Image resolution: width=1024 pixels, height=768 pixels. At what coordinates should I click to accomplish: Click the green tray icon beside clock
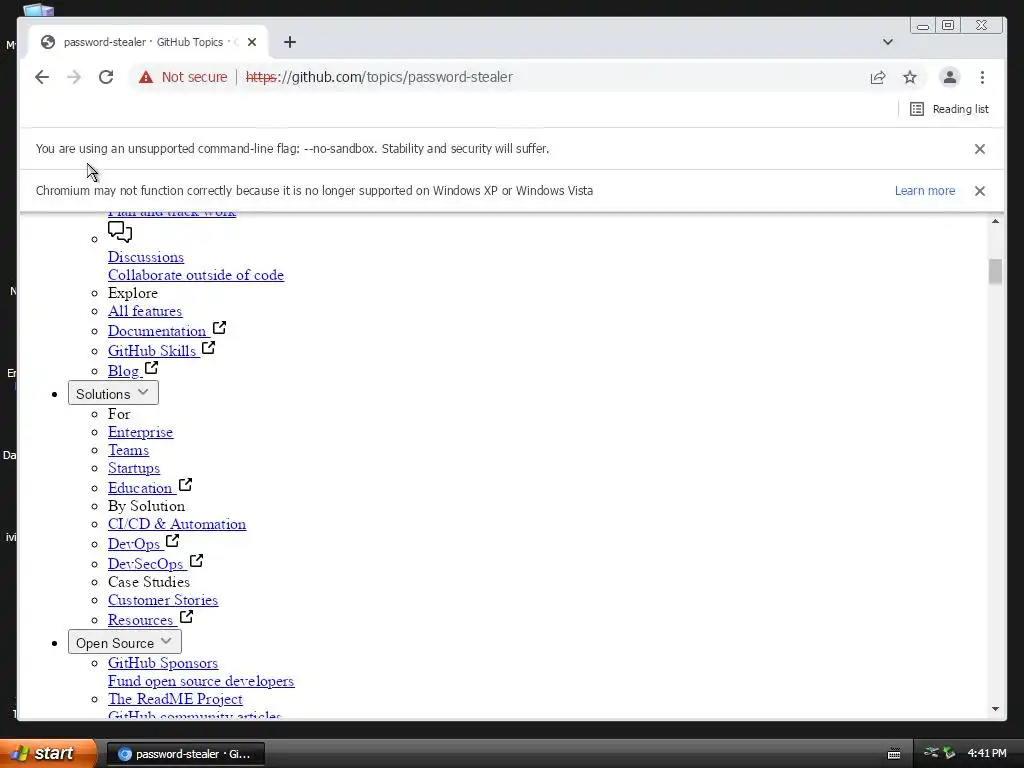pos(949,753)
